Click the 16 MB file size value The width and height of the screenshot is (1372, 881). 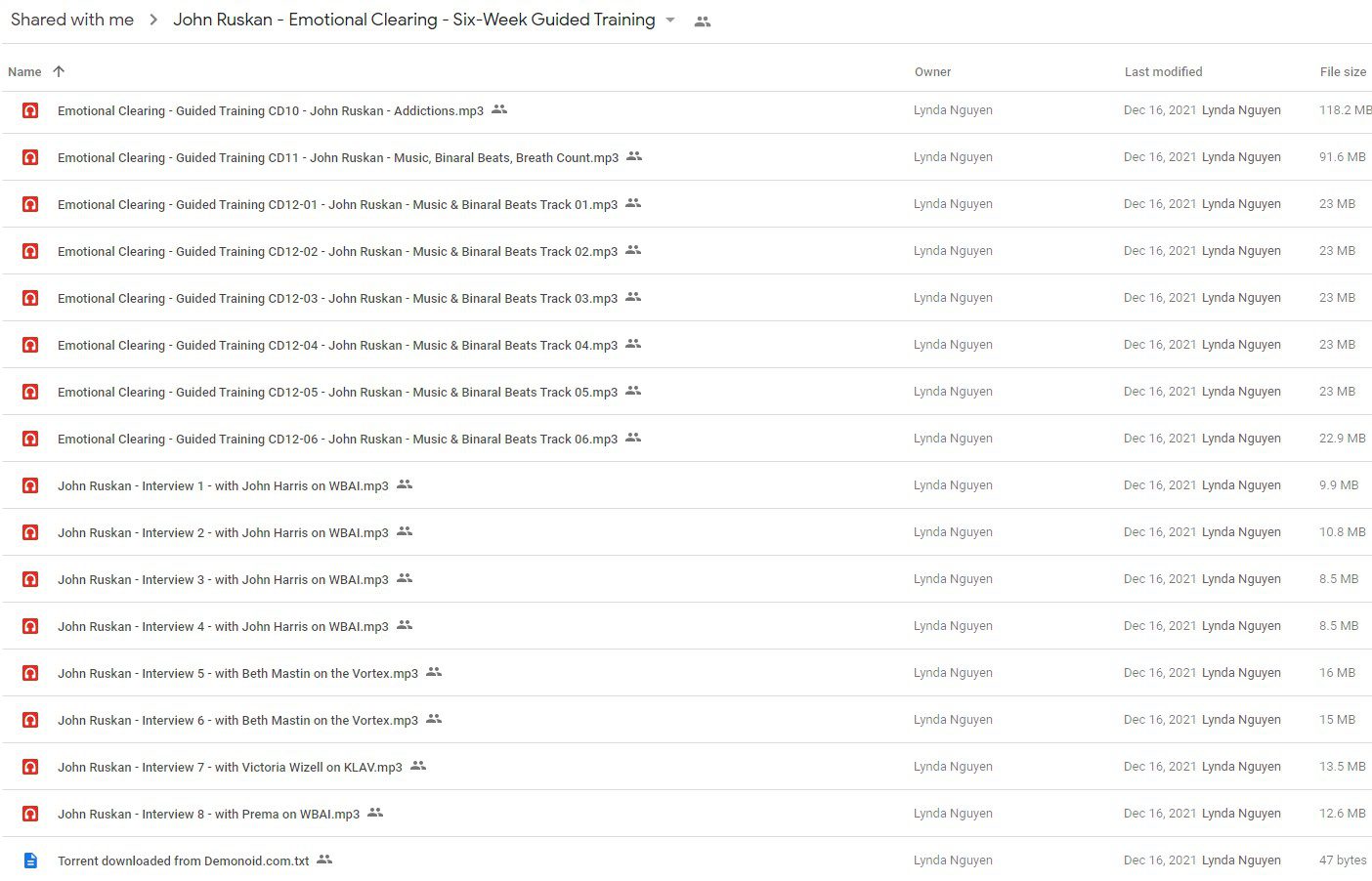1337,673
